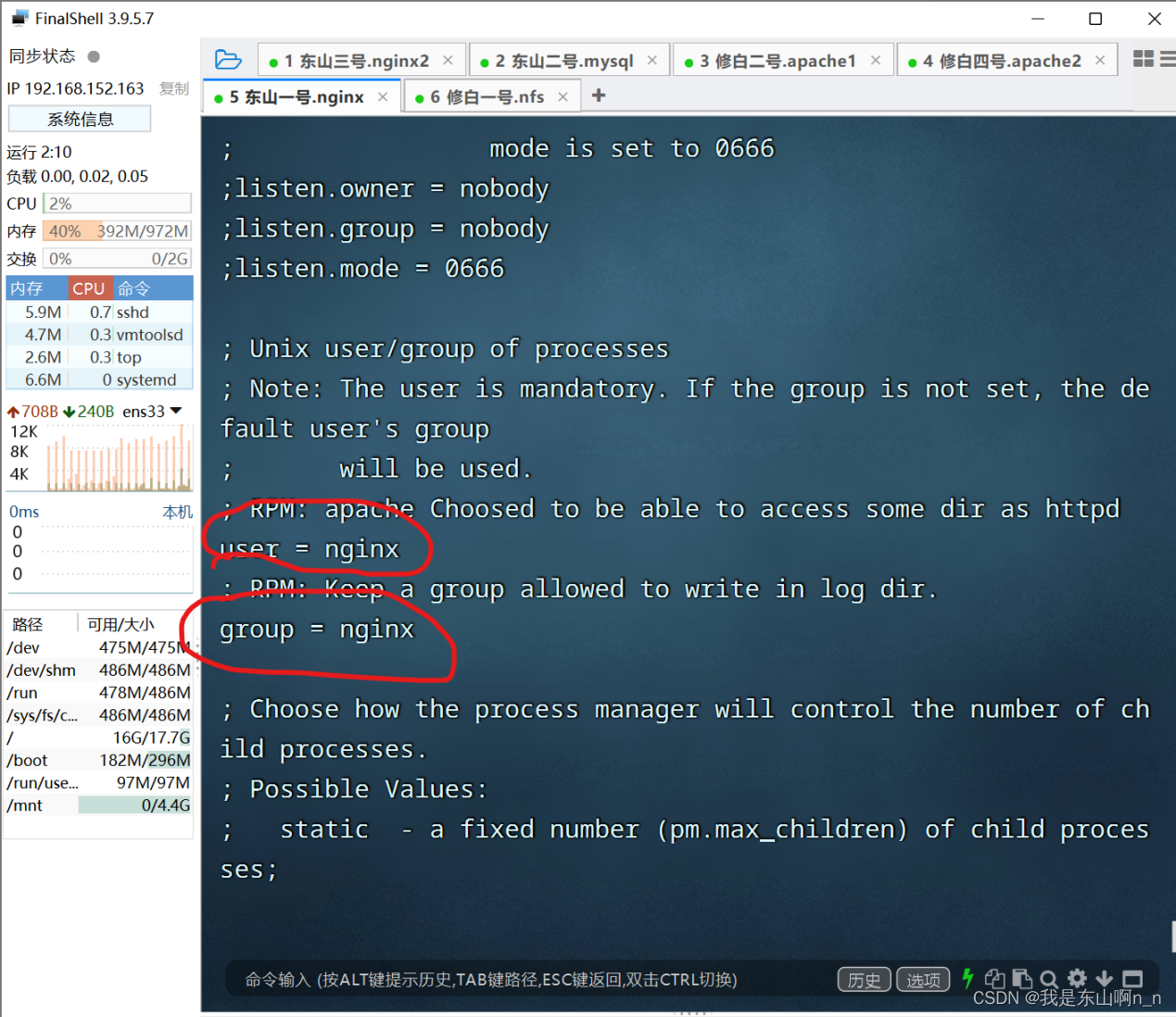1176x1017 pixels.
Task: Open the 历史 history dropdown
Action: (863, 979)
